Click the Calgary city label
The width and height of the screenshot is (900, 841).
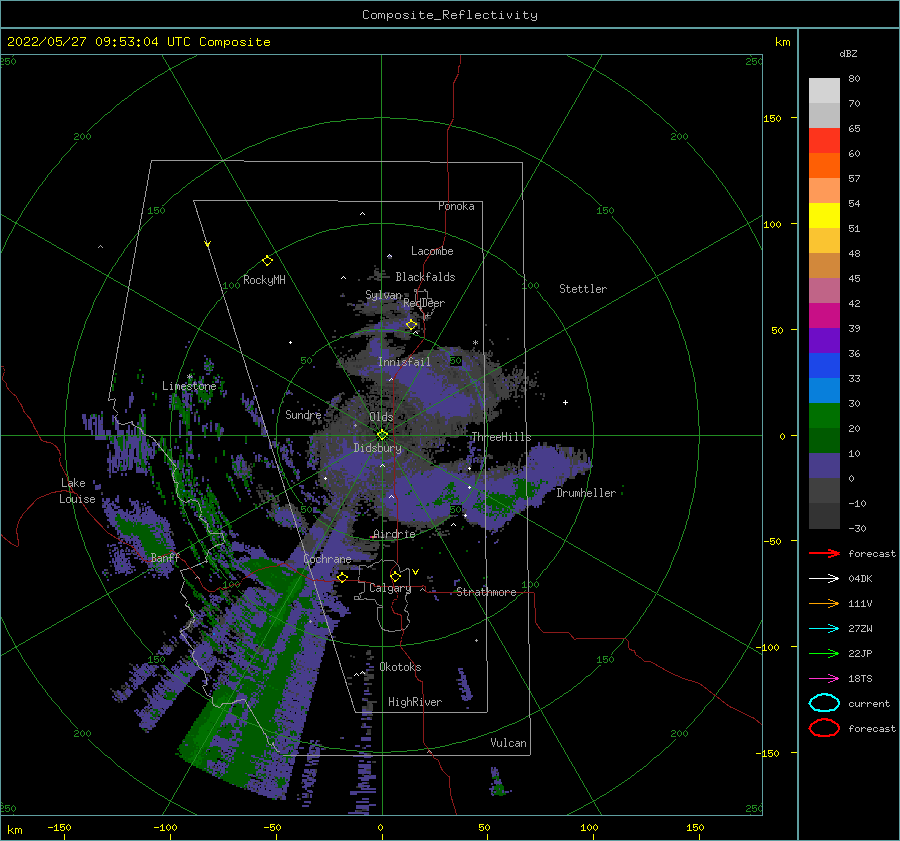point(390,588)
